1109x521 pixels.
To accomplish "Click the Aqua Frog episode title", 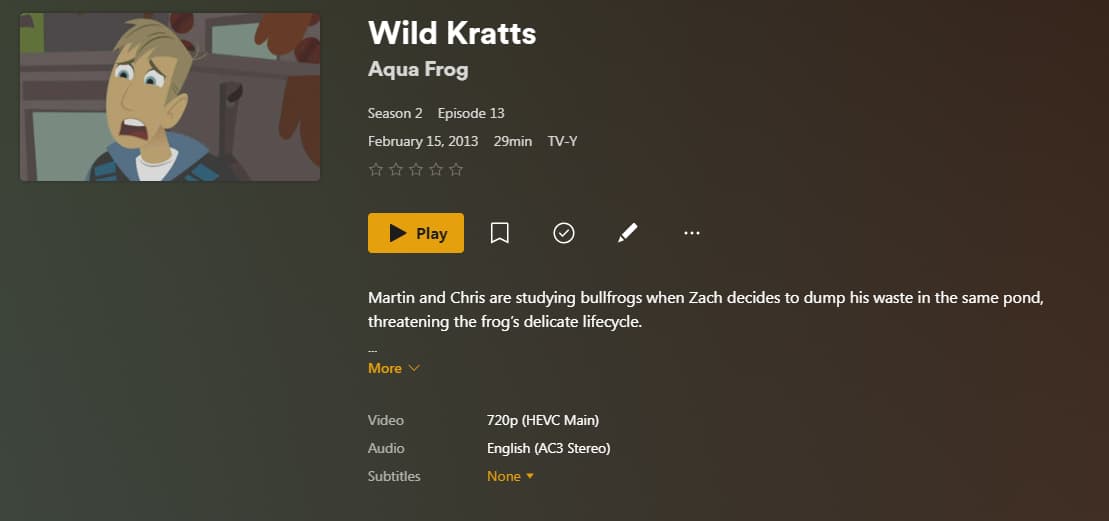I will [418, 70].
